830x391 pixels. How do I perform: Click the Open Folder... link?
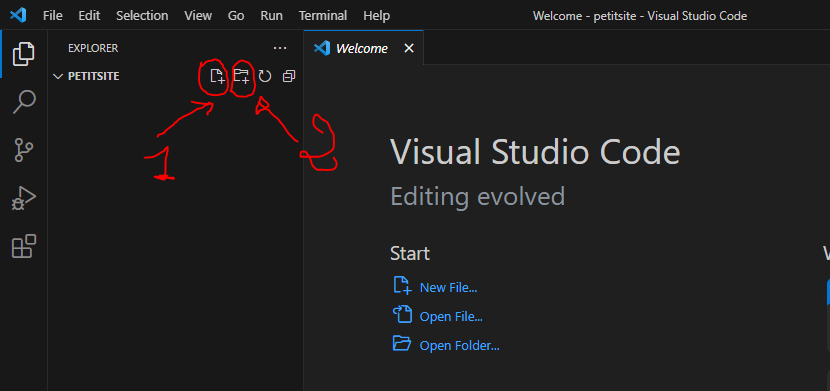point(459,346)
